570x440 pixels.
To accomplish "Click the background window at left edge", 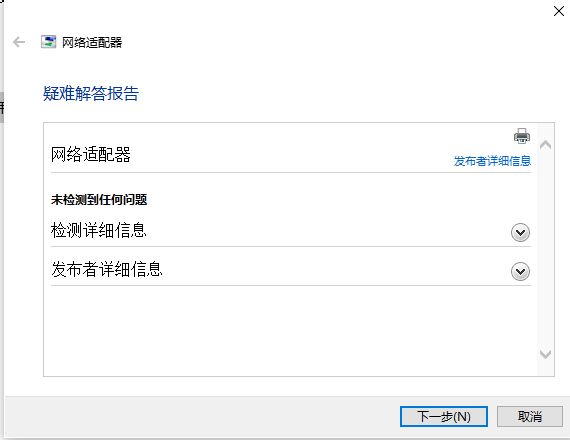I will pyautogui.click(x=1, y=108).
